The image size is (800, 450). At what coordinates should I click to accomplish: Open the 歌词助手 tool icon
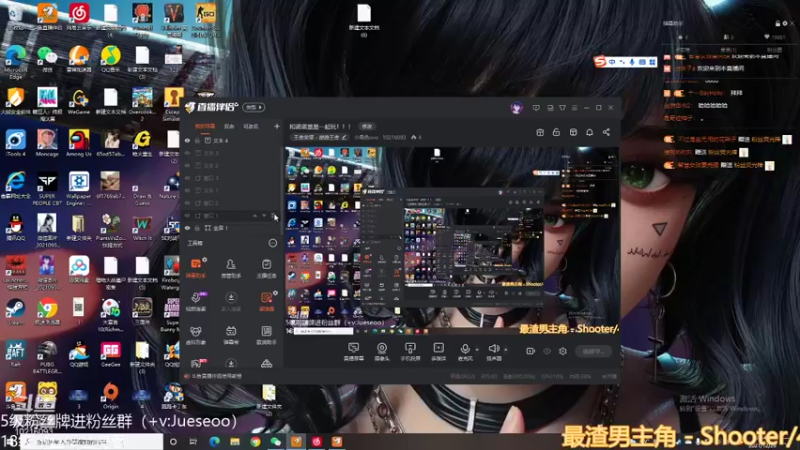[x=266, y=335]
